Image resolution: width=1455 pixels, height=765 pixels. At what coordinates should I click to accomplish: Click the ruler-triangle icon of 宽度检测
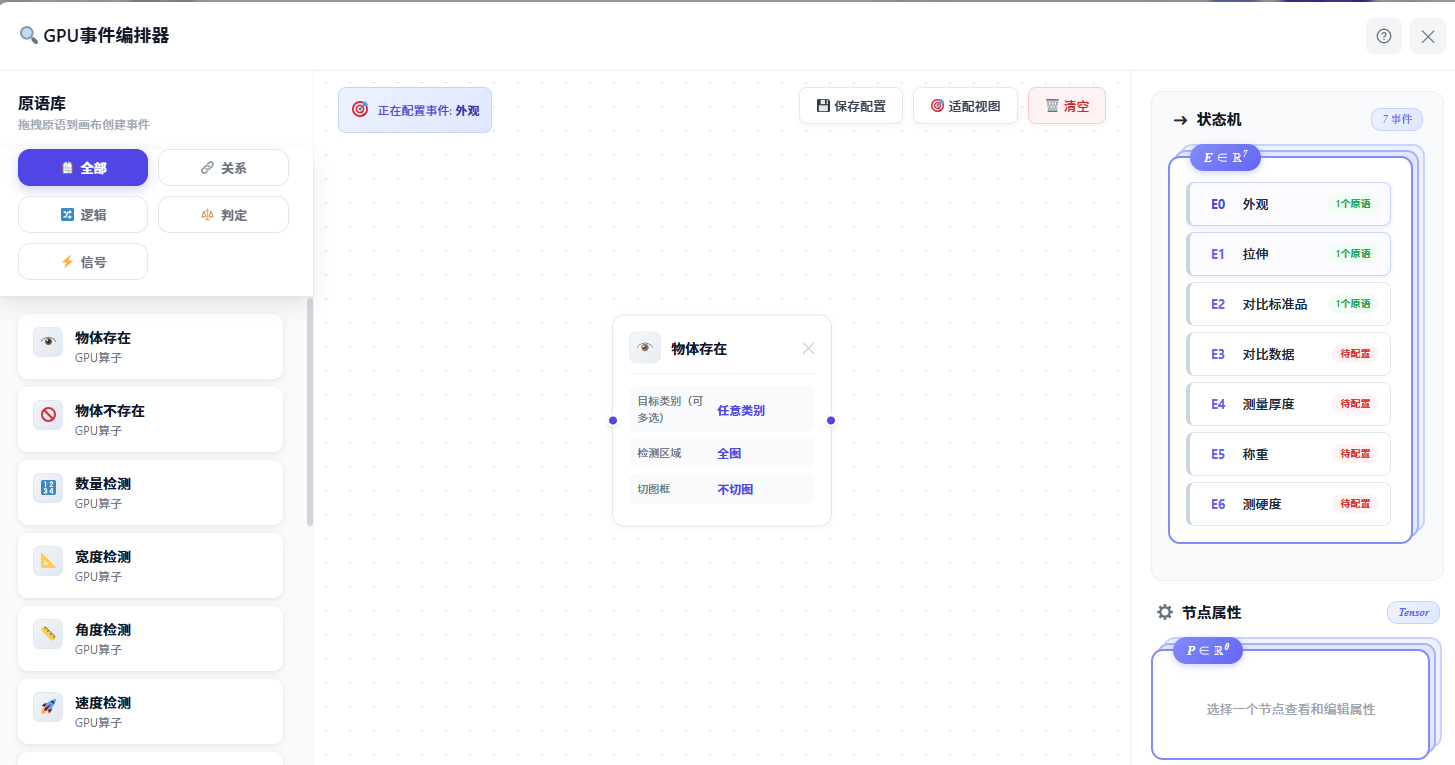click(x=48, y=561)
